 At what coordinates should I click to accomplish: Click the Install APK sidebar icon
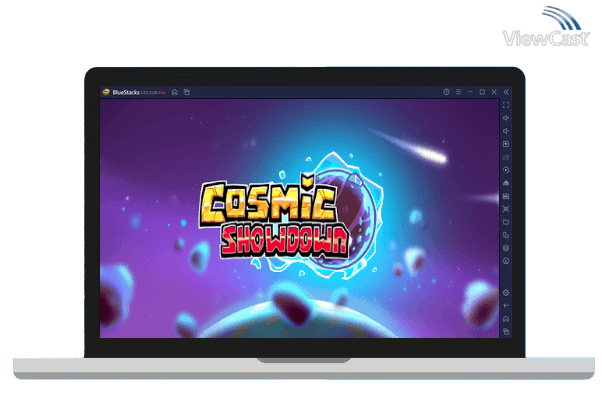(x=506, y=183)
